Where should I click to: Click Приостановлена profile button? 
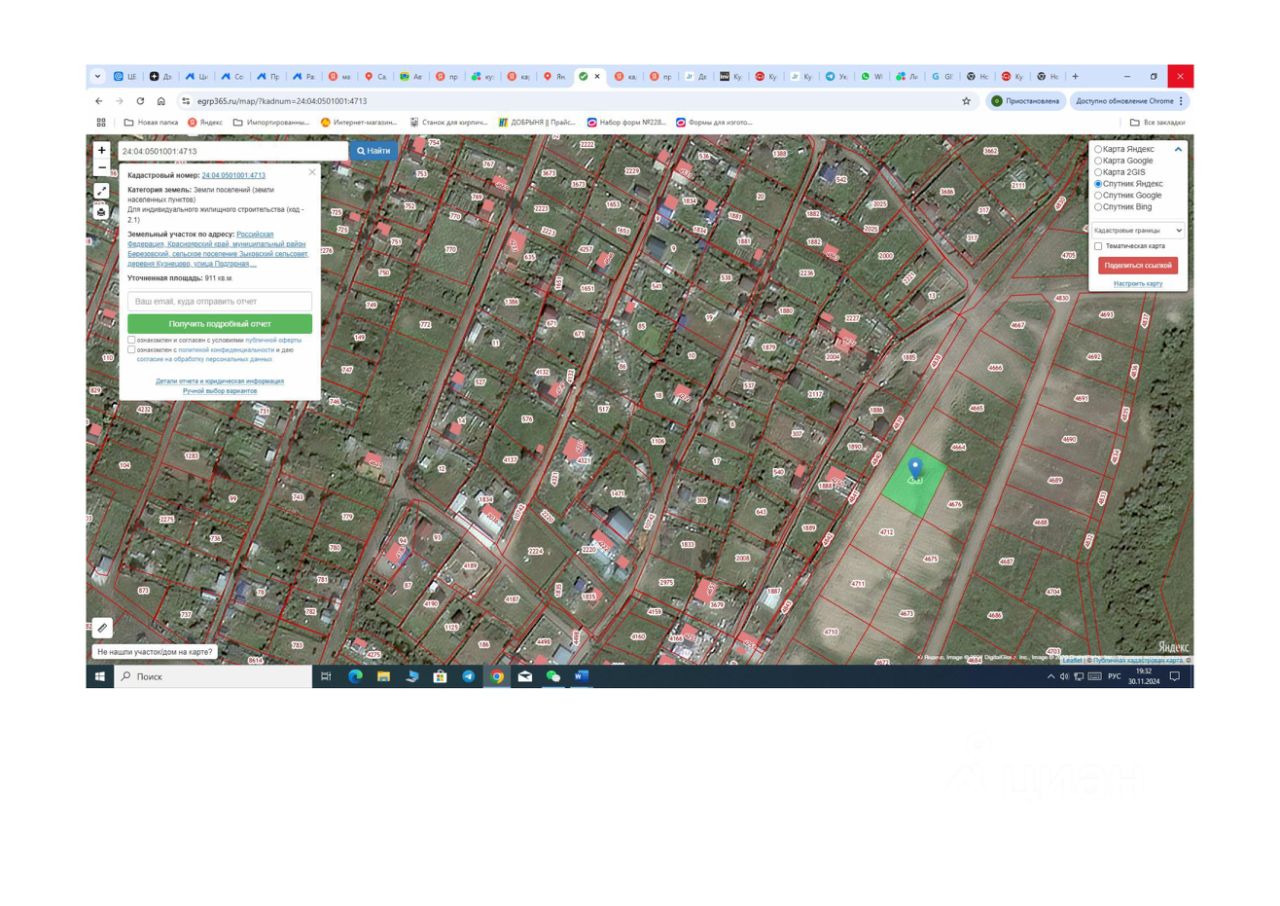(x=1026, y=101)
